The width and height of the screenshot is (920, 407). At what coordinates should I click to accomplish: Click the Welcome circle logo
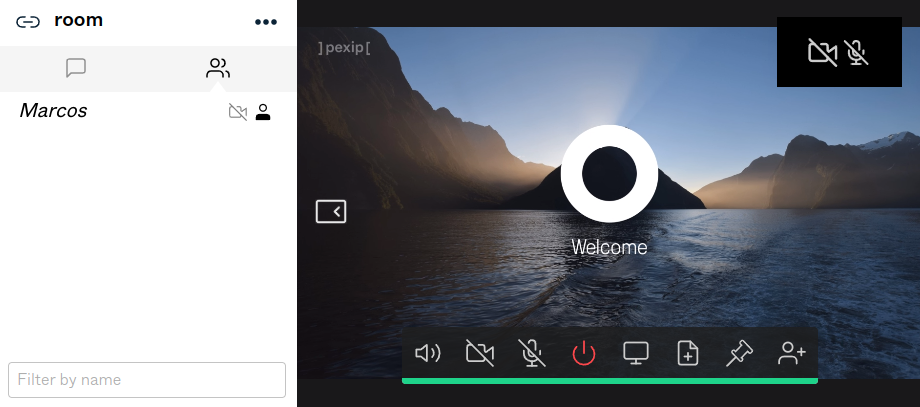(x=609, y=174)
